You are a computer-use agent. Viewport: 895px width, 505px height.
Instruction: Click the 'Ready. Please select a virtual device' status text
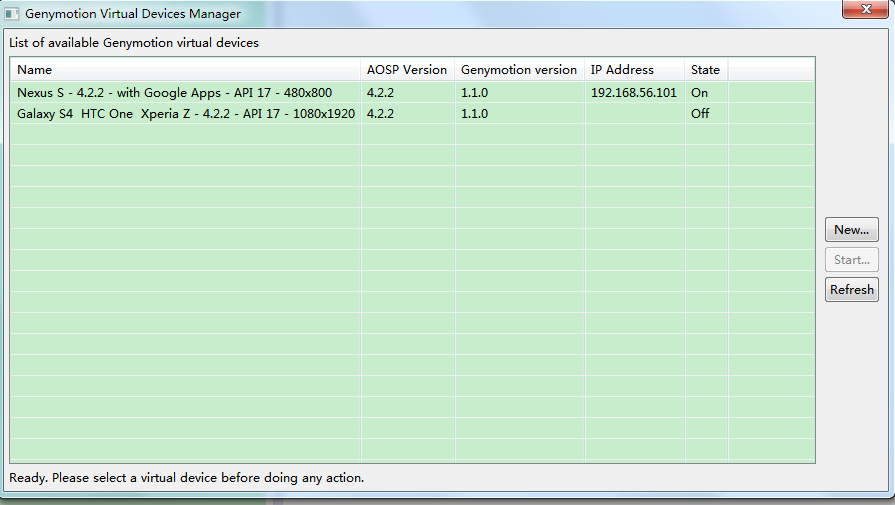(x=187, y=478)
